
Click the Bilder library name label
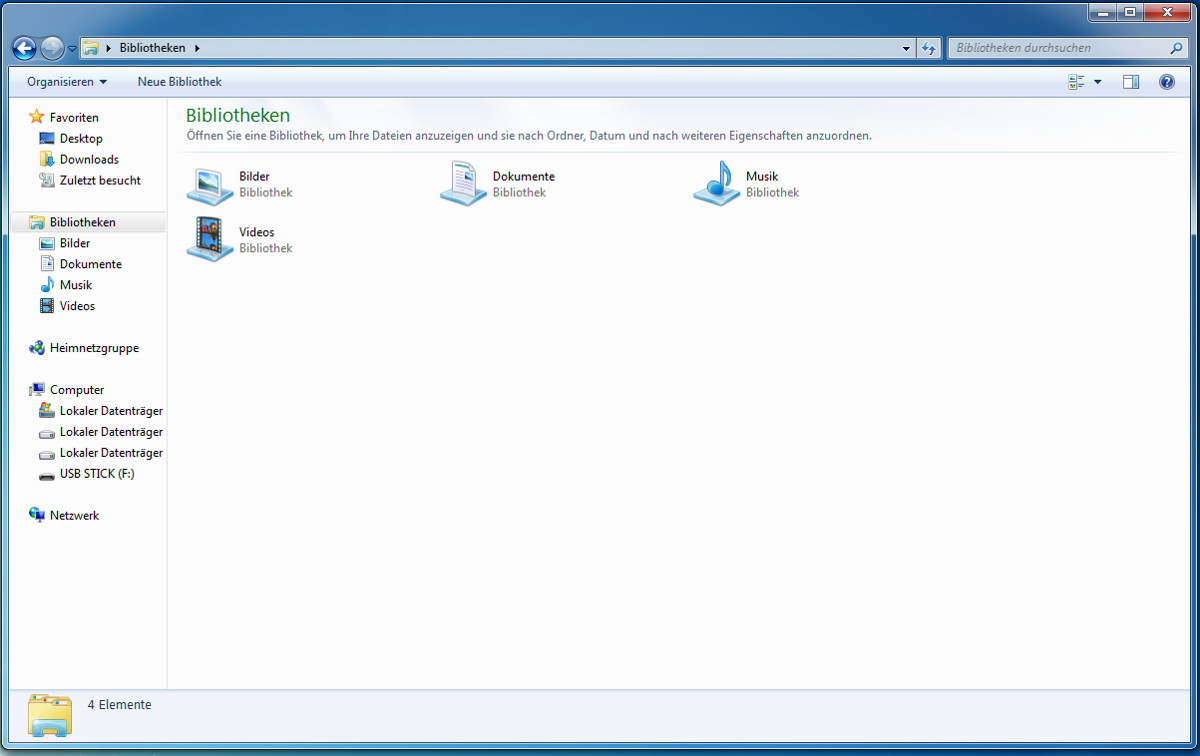254,177
